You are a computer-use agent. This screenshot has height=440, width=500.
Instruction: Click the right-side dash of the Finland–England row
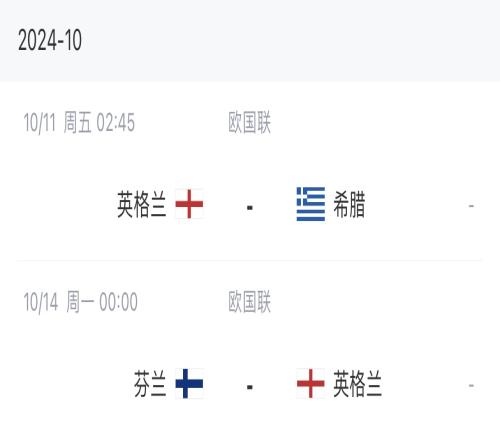[x=471, y=386]
